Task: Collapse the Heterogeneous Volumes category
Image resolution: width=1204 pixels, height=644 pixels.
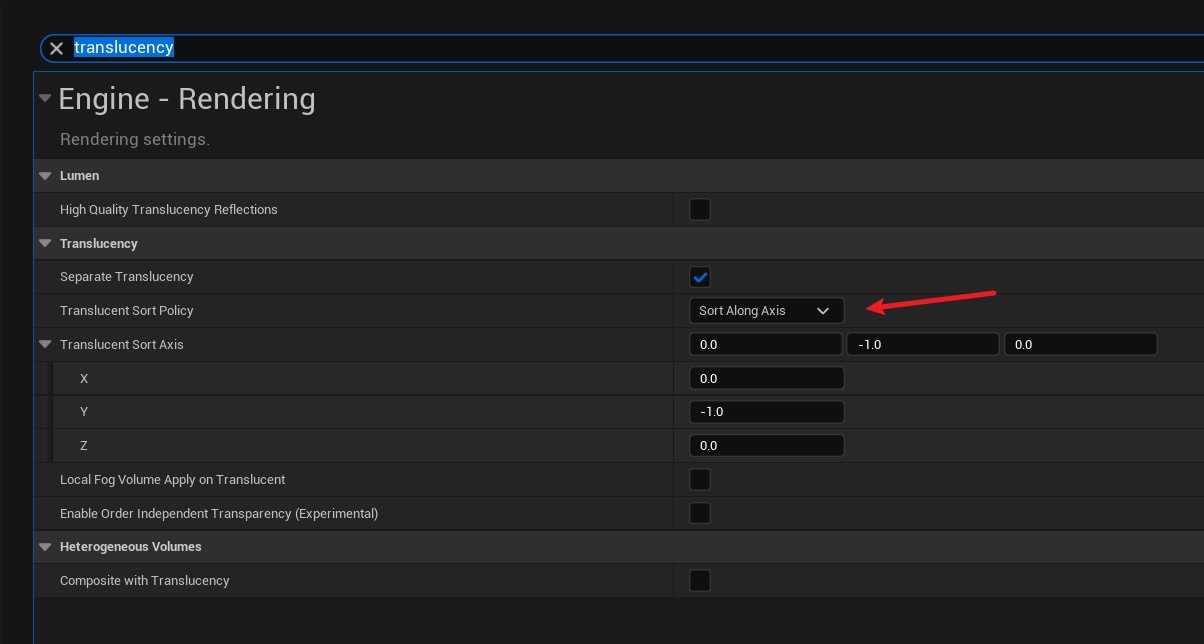Action: 45,547
